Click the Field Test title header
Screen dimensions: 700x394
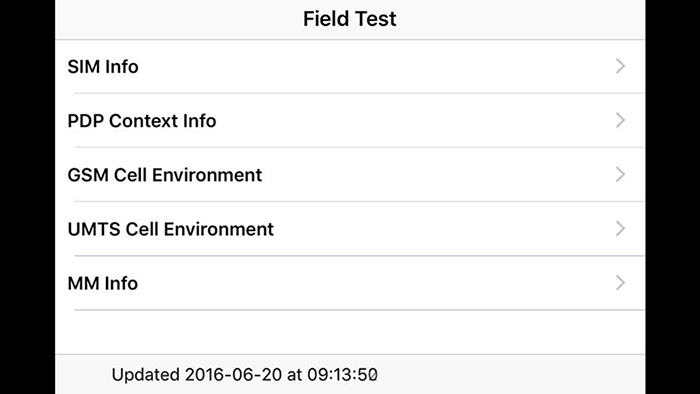point(350,19)
